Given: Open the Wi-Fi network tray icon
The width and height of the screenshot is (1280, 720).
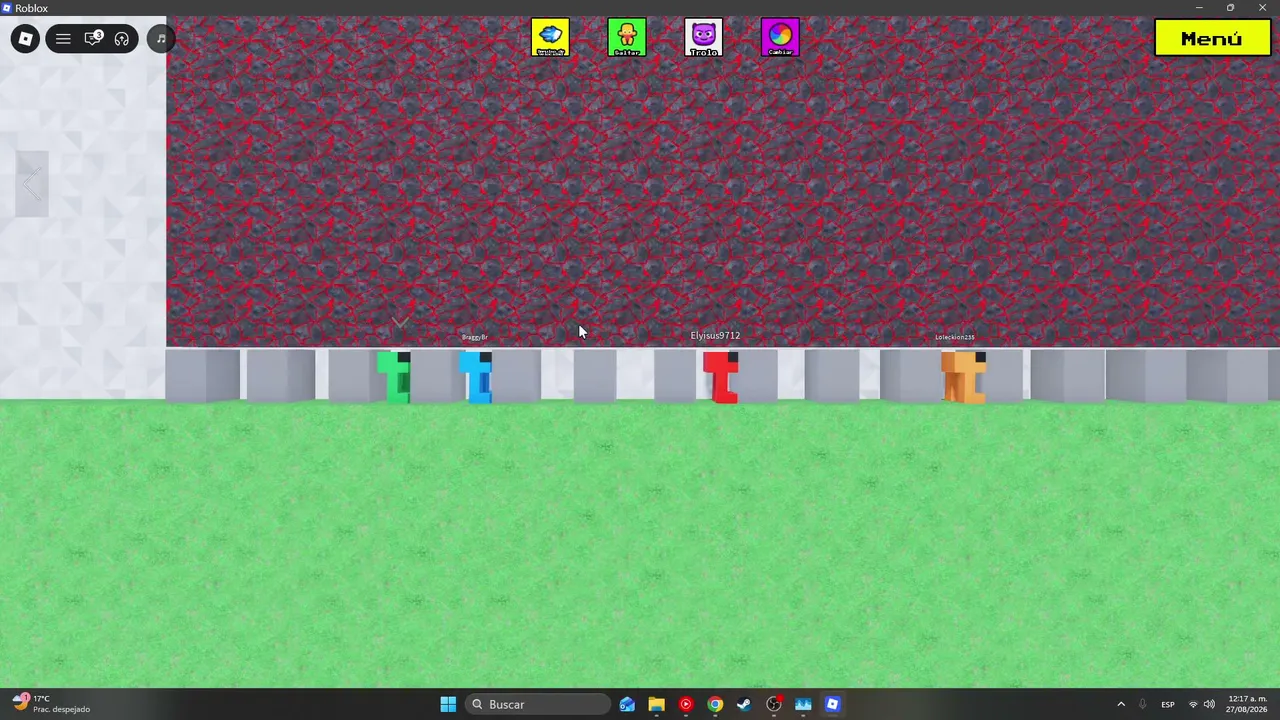Looking at the screenshot, I should click(1193, 704).
